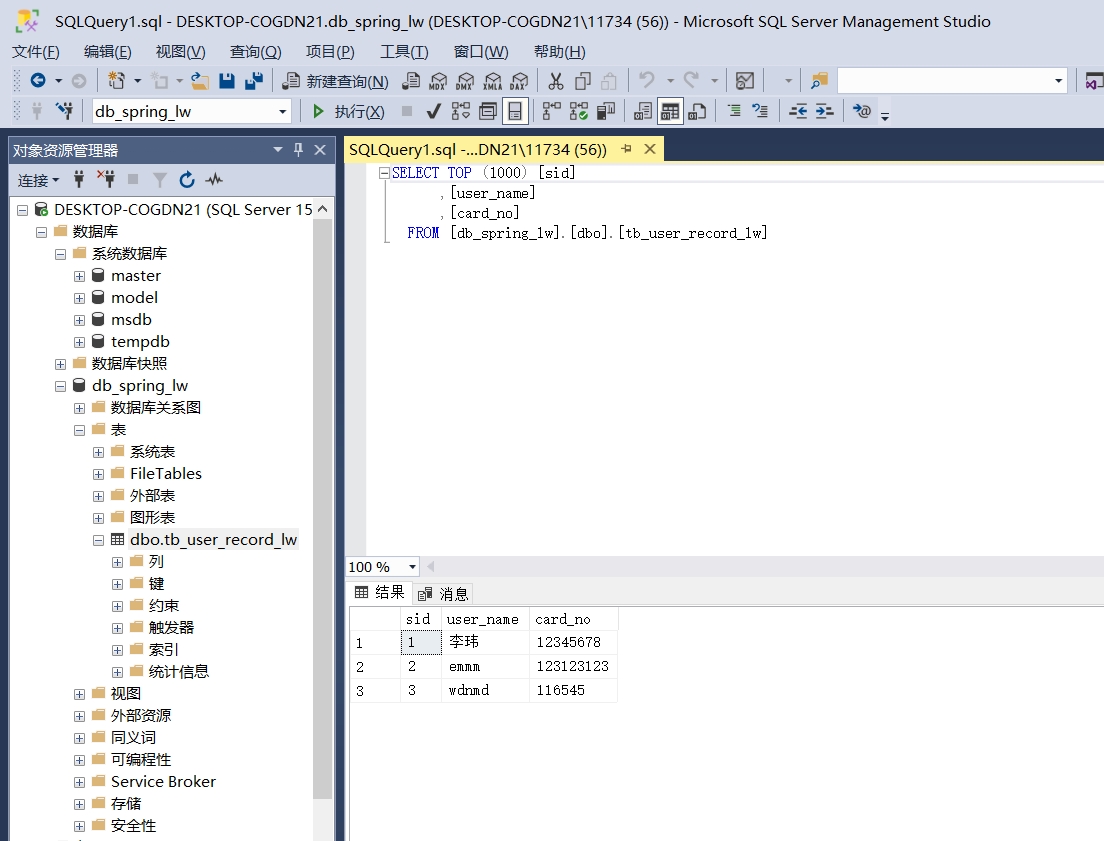1104x841 pixels.
Task: Open the 文件(F) menu
Action: tap(36, 51)
